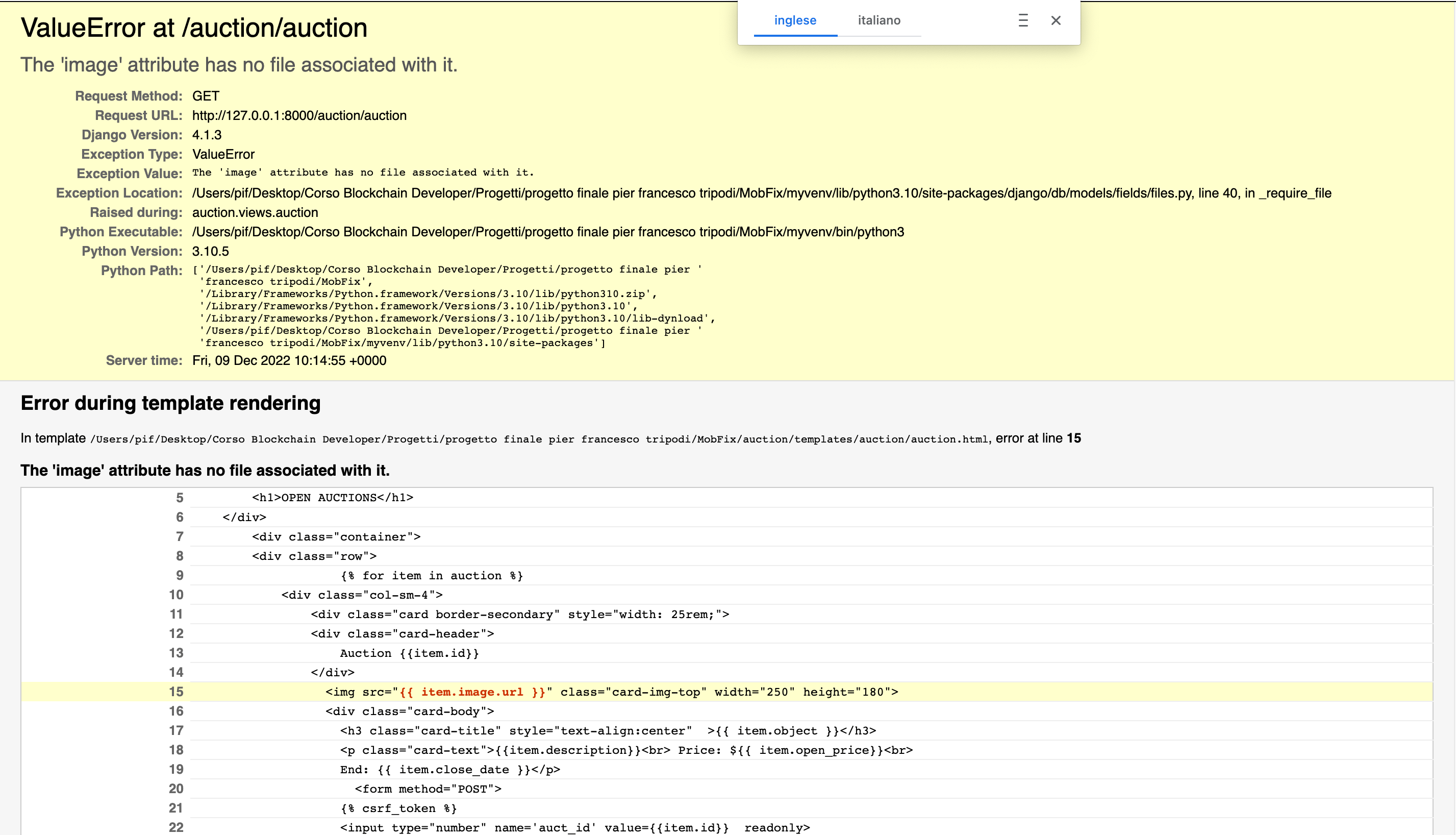
Task: Click the ValueError at /auction/auction heading
Action: coord(194,27)
